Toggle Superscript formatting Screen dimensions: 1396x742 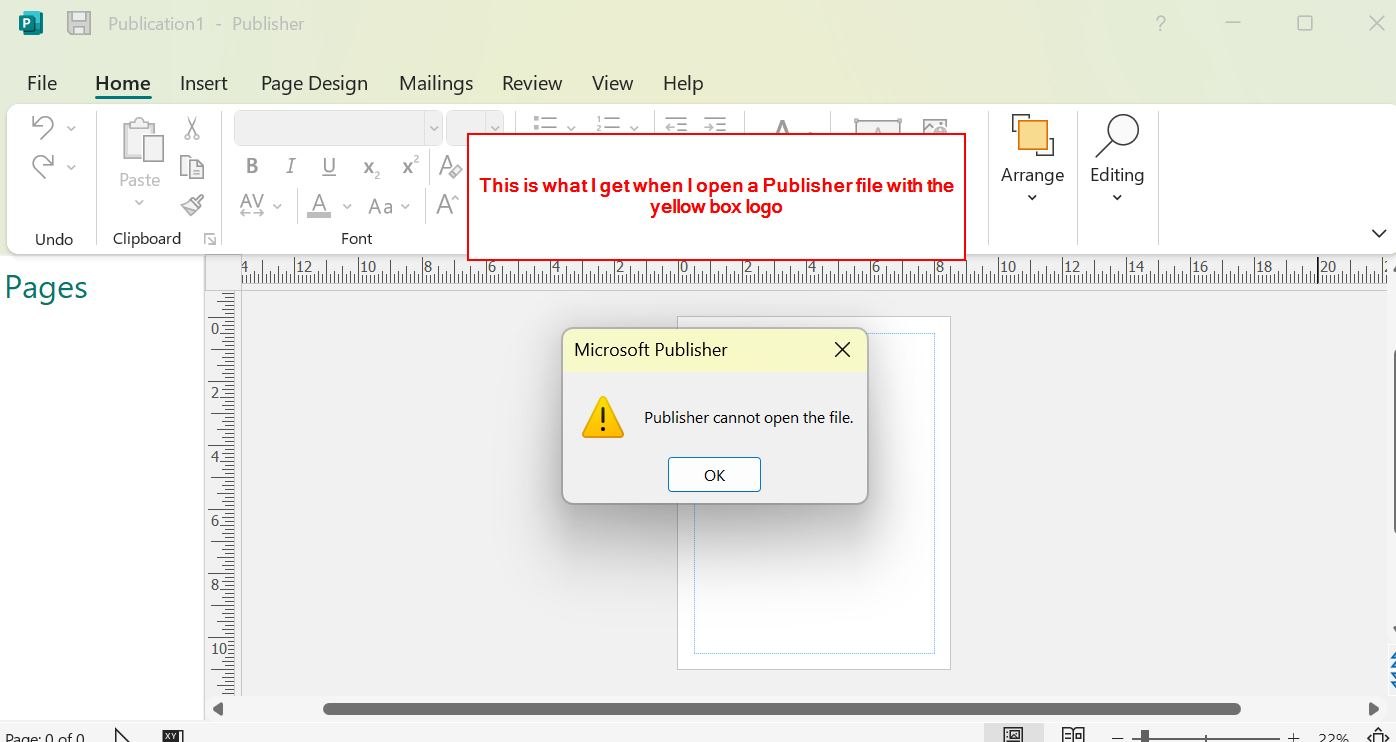click(x=409, y=166)
